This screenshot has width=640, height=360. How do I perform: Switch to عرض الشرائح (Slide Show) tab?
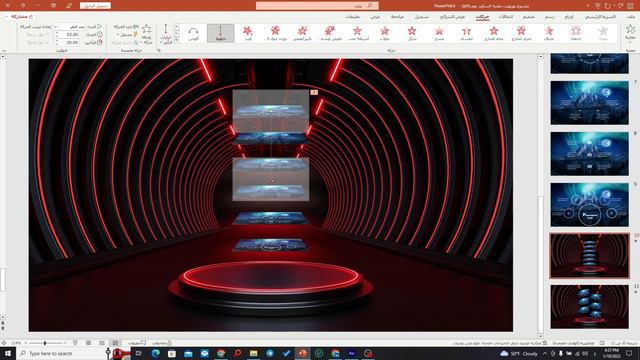click(452, 17)
